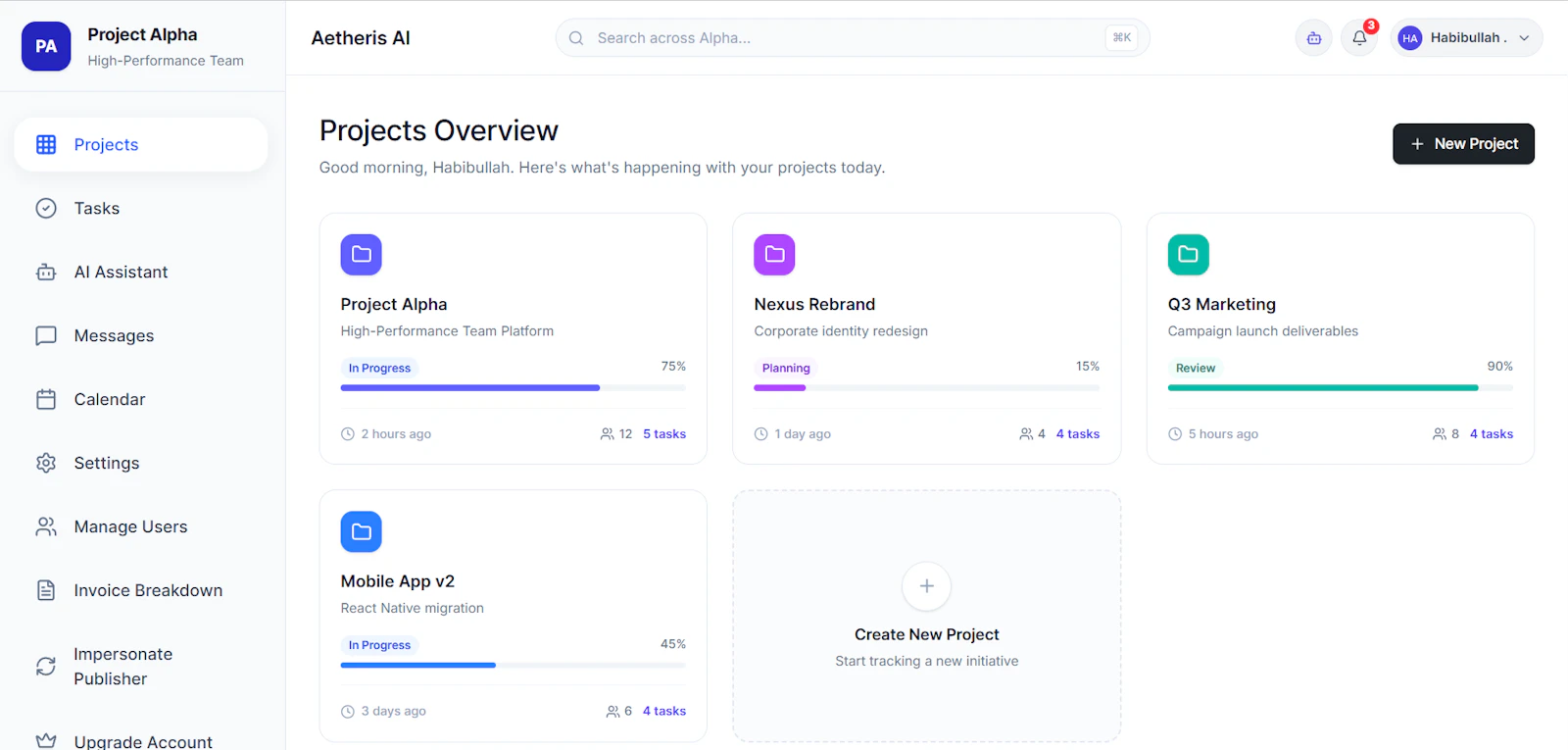This screenshot has width=1568, height=750.
Task: Click '5 hours ago' on Q3 Marketing
Action: click(x=1223, y=434)
